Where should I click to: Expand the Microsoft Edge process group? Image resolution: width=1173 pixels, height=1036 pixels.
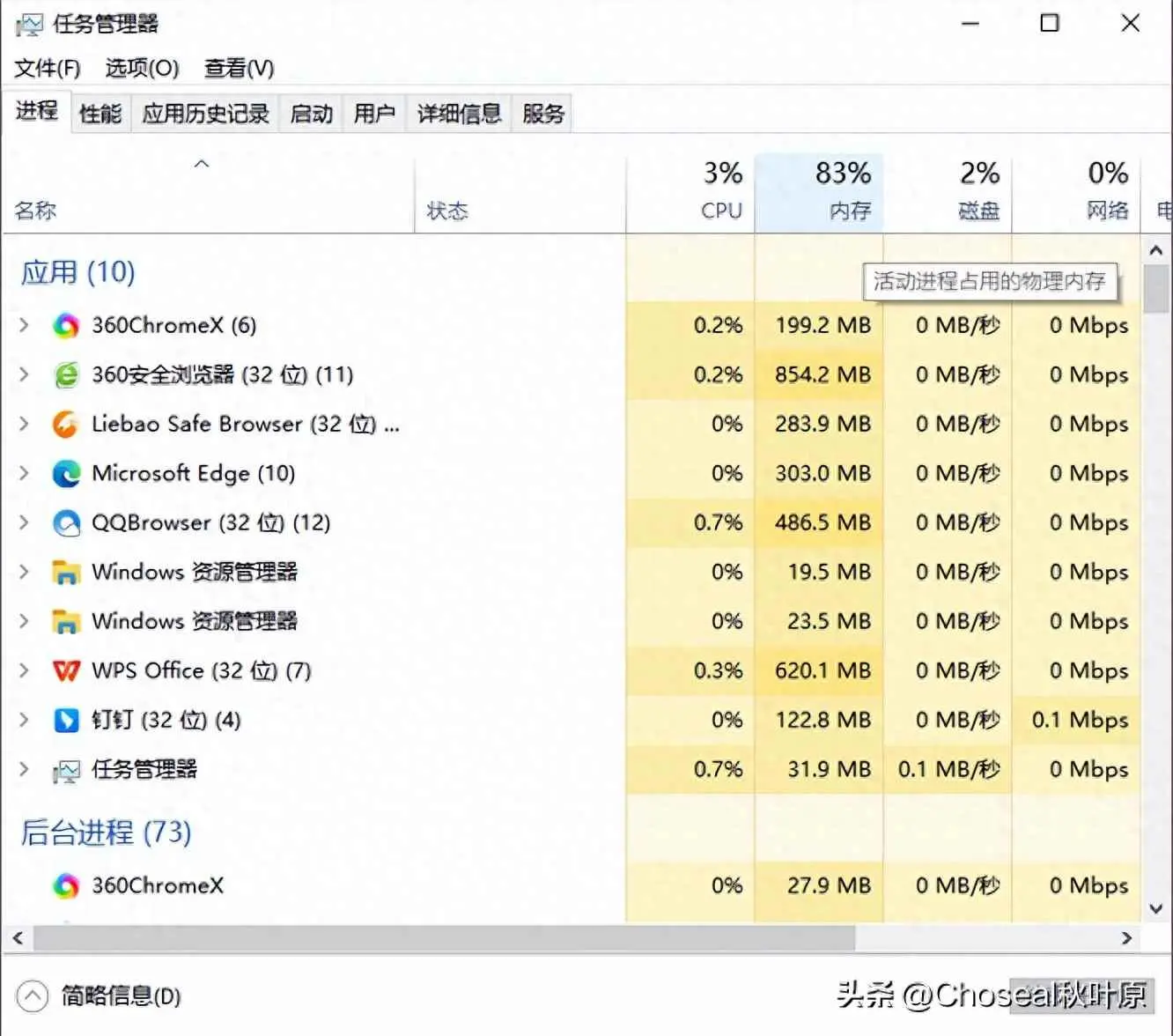[x=23, y=473]
